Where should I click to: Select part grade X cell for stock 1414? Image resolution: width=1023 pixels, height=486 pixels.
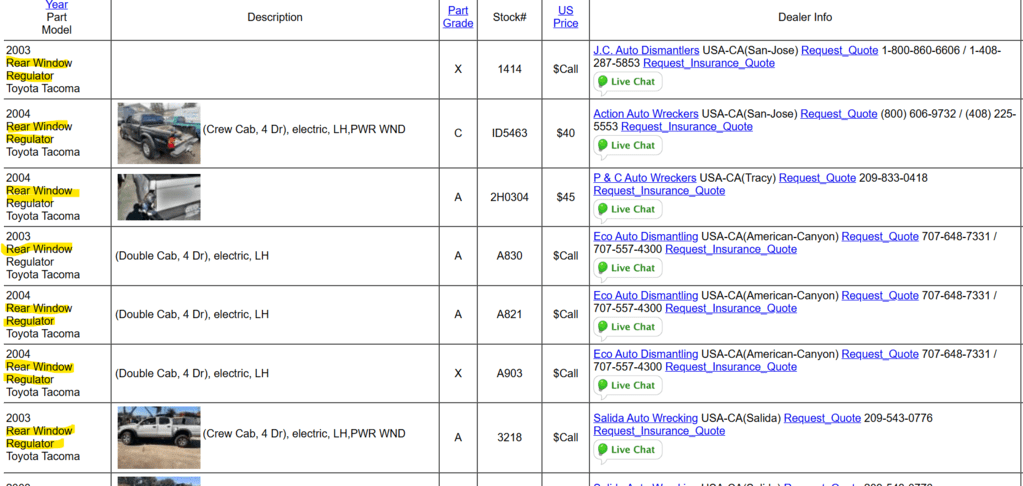[x=458, y=69]
